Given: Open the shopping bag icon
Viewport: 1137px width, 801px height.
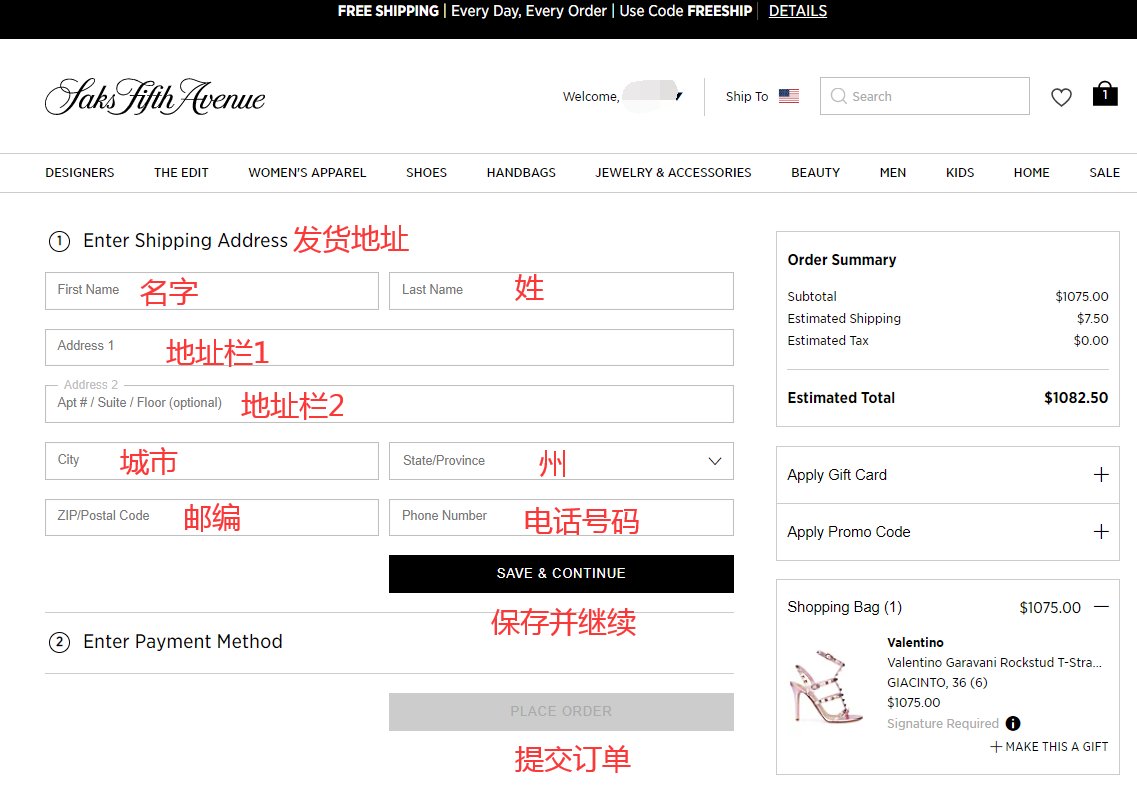Looking at the screenshot, I should (x=1105, y=94).
